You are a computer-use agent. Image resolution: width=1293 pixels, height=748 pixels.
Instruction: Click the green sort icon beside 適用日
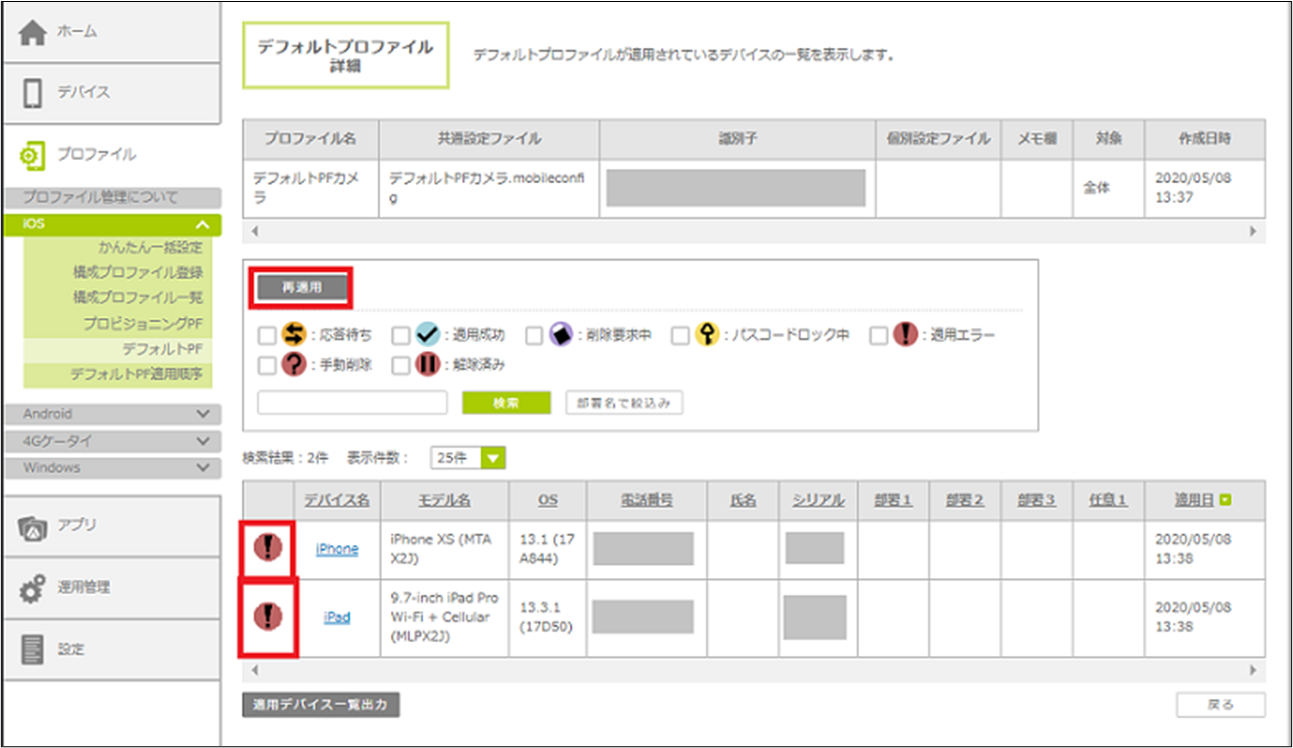click(1225, 500)
